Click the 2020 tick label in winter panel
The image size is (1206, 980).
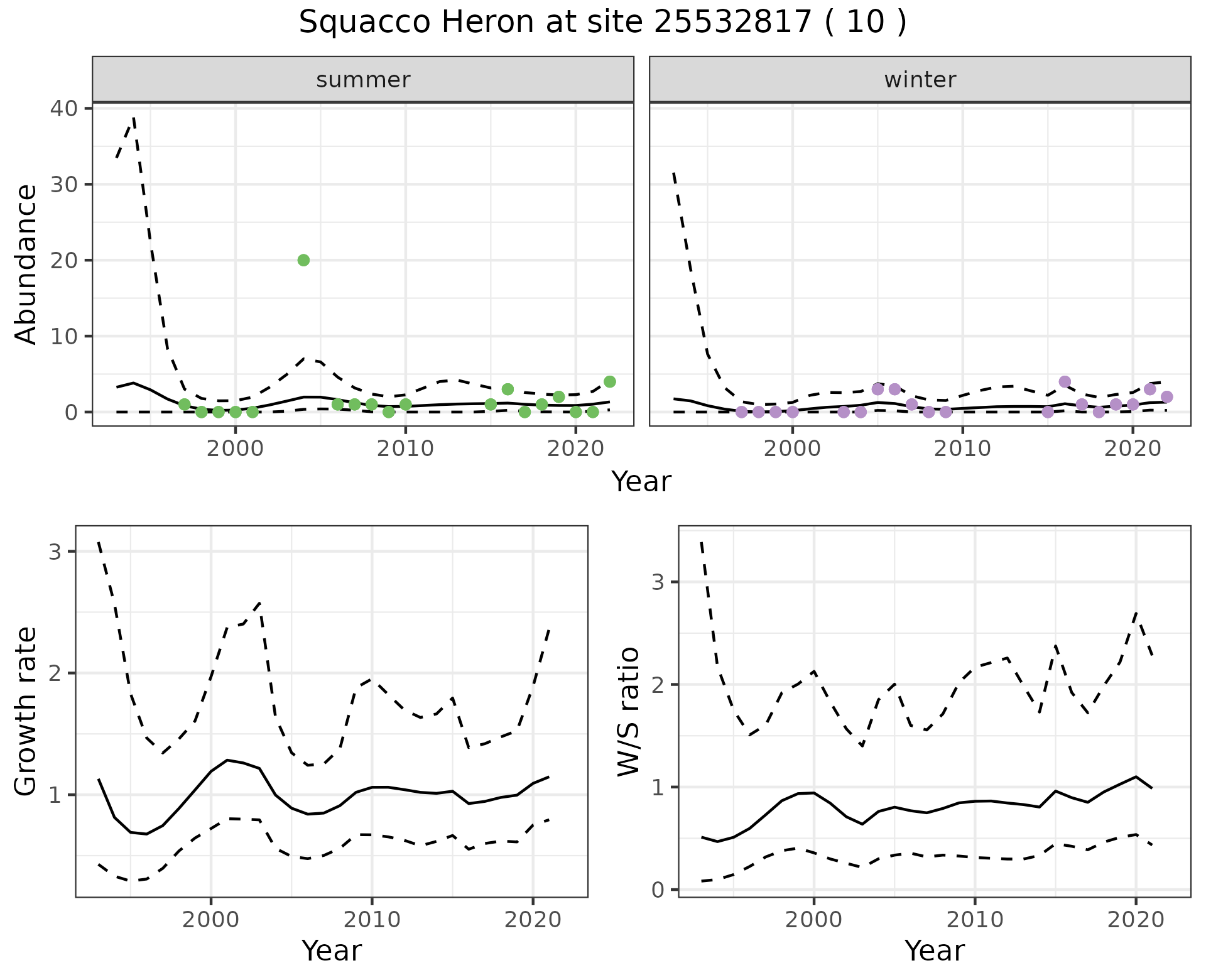point(1133,449)
